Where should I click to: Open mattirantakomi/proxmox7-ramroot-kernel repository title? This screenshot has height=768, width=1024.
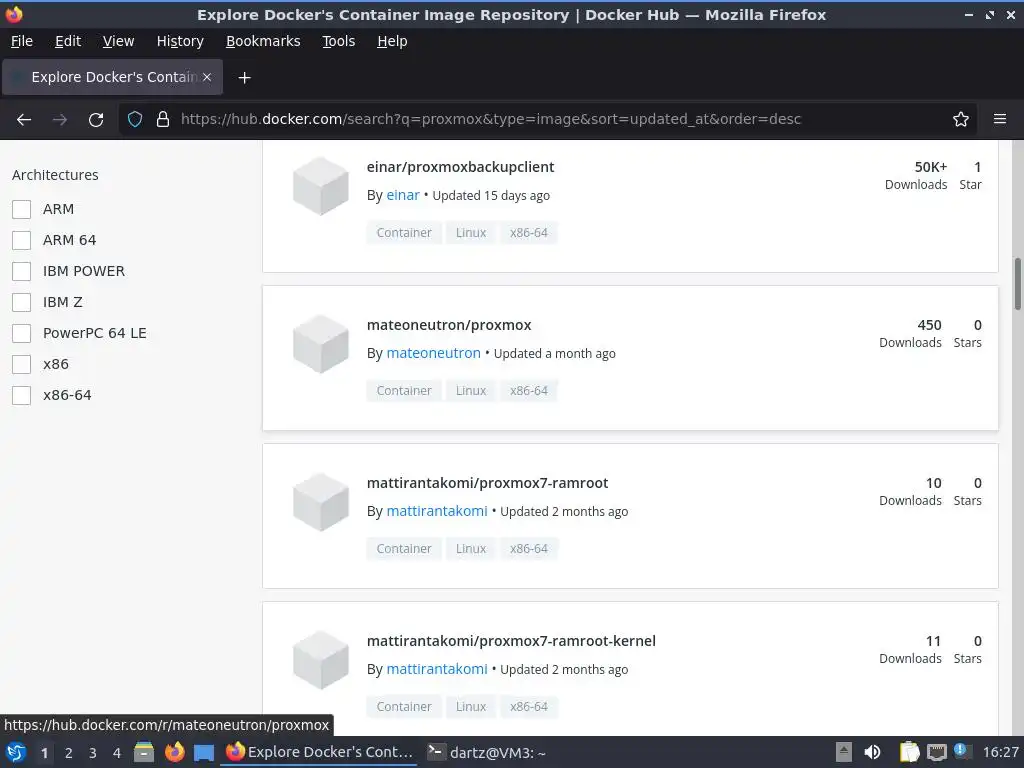pyautogui.click(x=511, y=641)
